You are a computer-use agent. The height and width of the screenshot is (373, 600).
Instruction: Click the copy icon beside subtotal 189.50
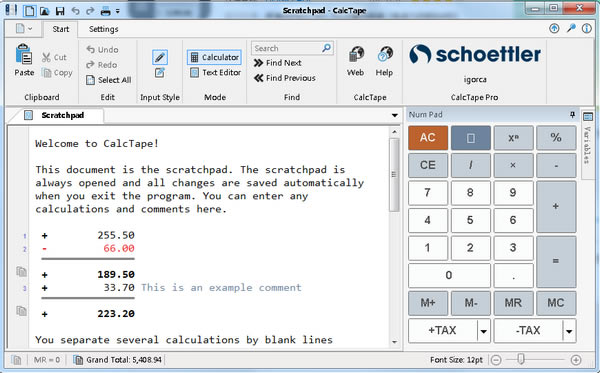click(21, 272)
